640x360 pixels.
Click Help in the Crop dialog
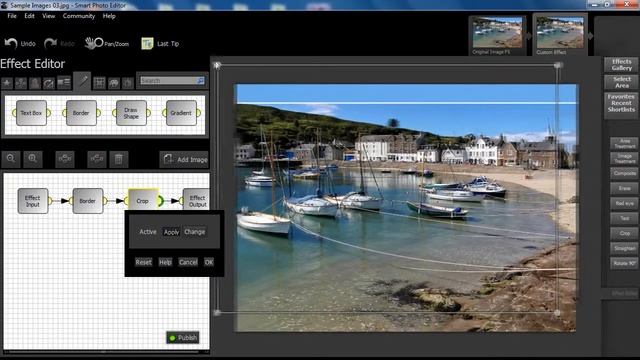165,262
